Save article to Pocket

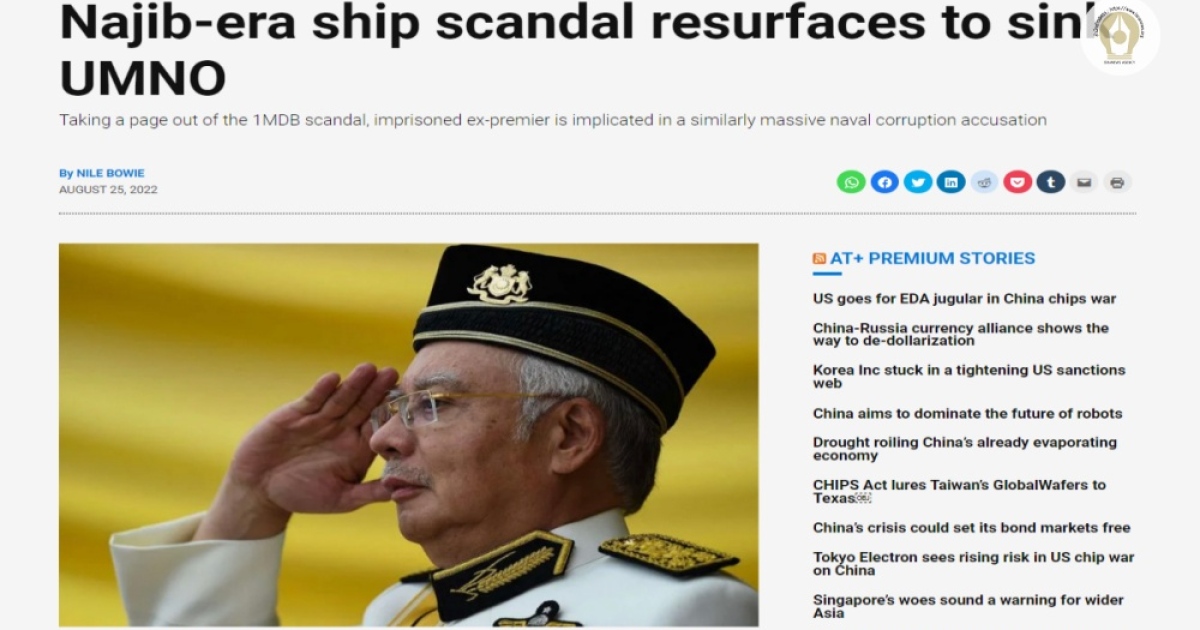[1017, 182]
